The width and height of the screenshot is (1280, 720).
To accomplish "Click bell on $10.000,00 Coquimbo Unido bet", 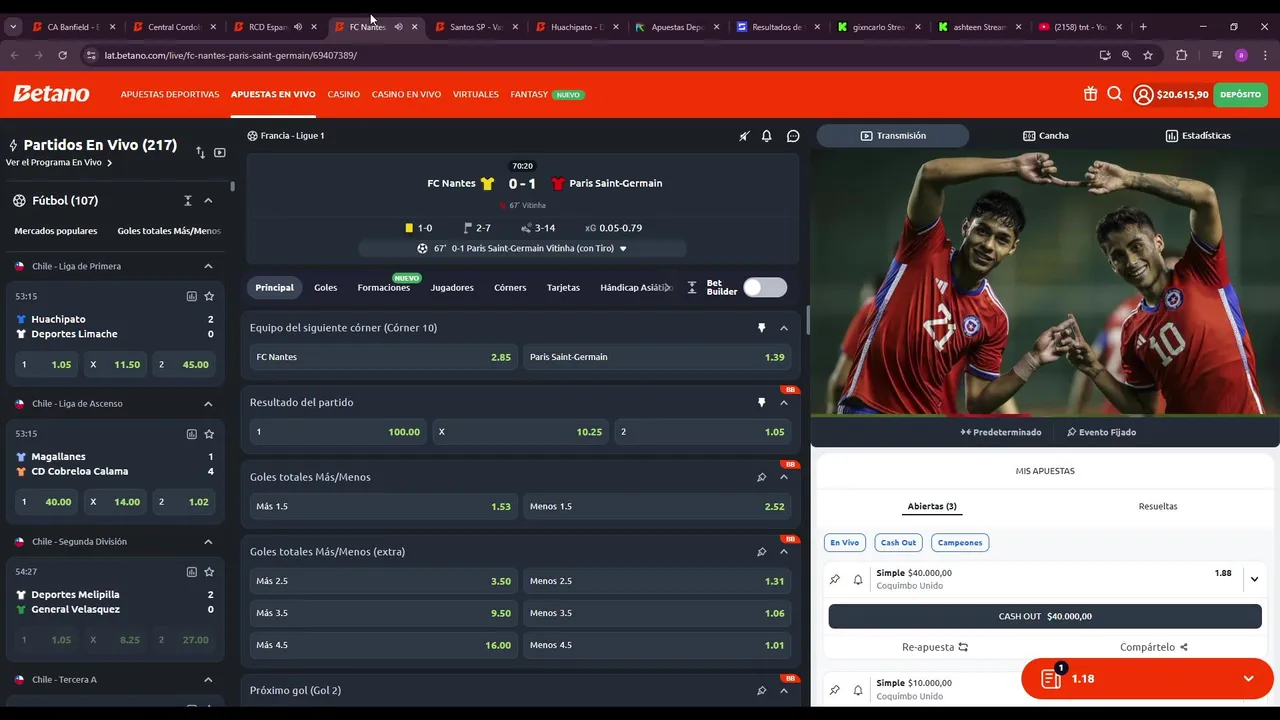I will tap(858, 690).
